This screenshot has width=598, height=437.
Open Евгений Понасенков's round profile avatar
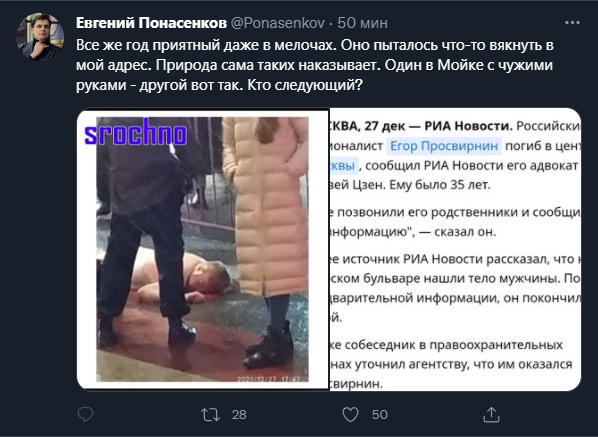(x=40, y=37)
